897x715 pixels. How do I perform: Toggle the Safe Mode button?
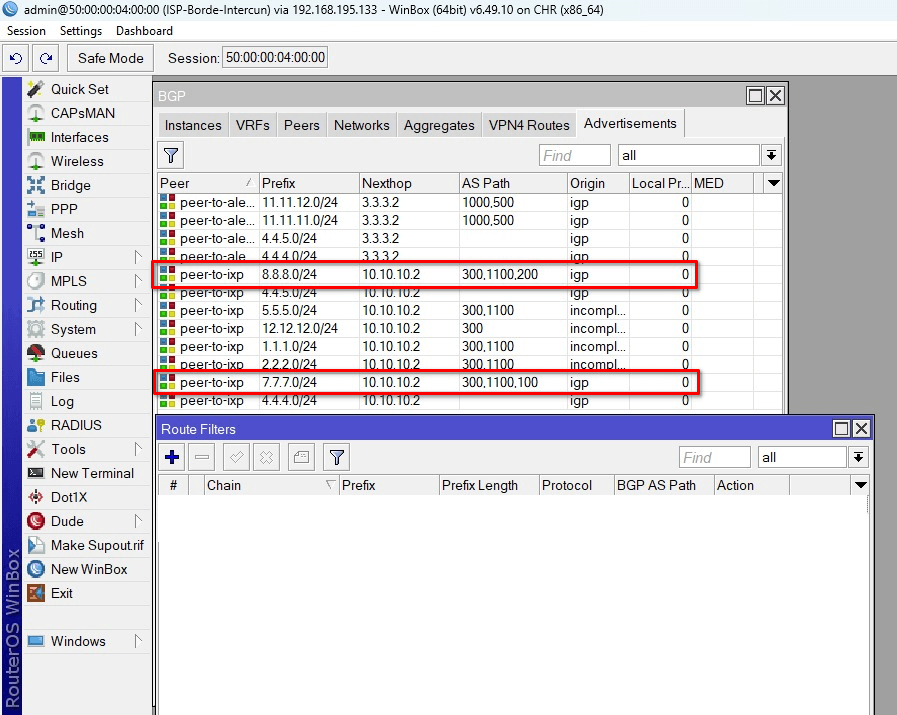click(x=110, y=58)
